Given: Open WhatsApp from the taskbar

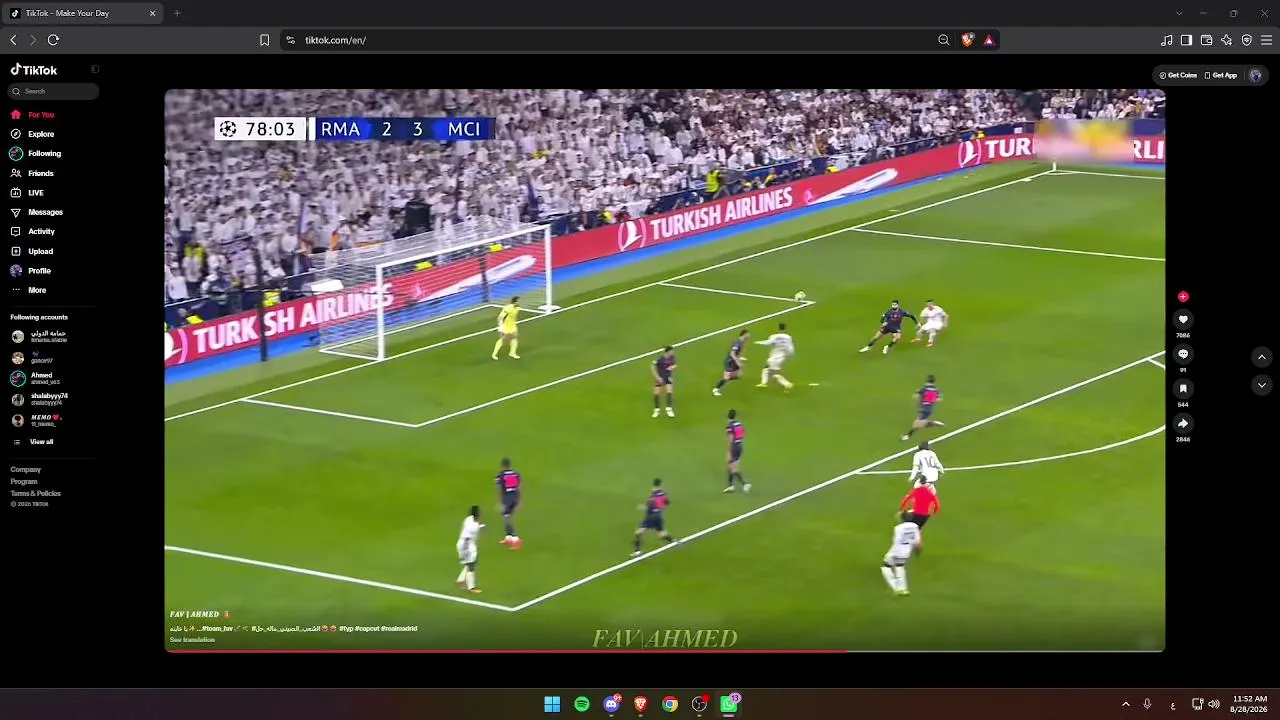Looking at the screenshot, I should [729, 704].
